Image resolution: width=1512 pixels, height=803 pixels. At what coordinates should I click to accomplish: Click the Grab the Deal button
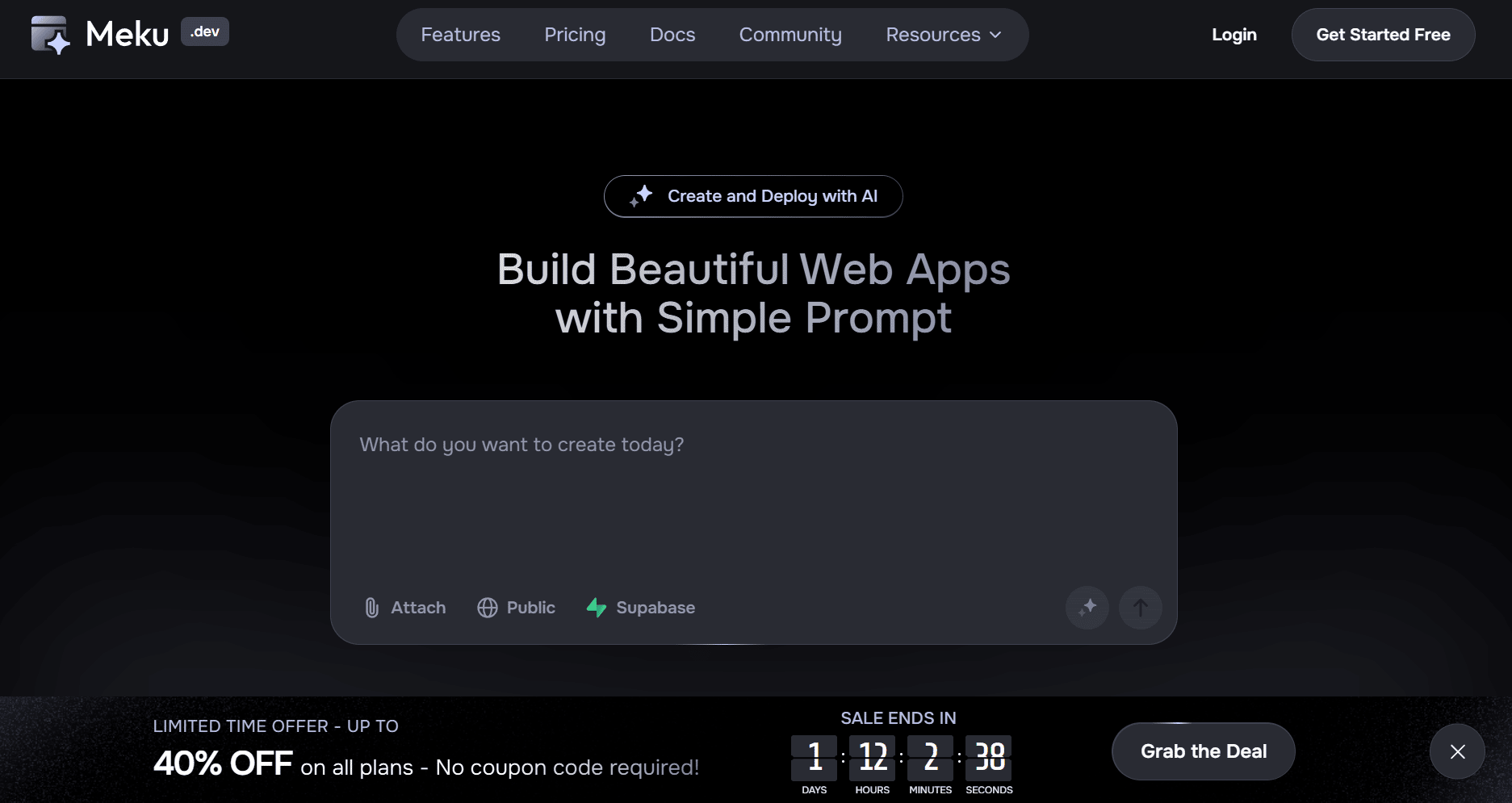tap(1203, 751)
